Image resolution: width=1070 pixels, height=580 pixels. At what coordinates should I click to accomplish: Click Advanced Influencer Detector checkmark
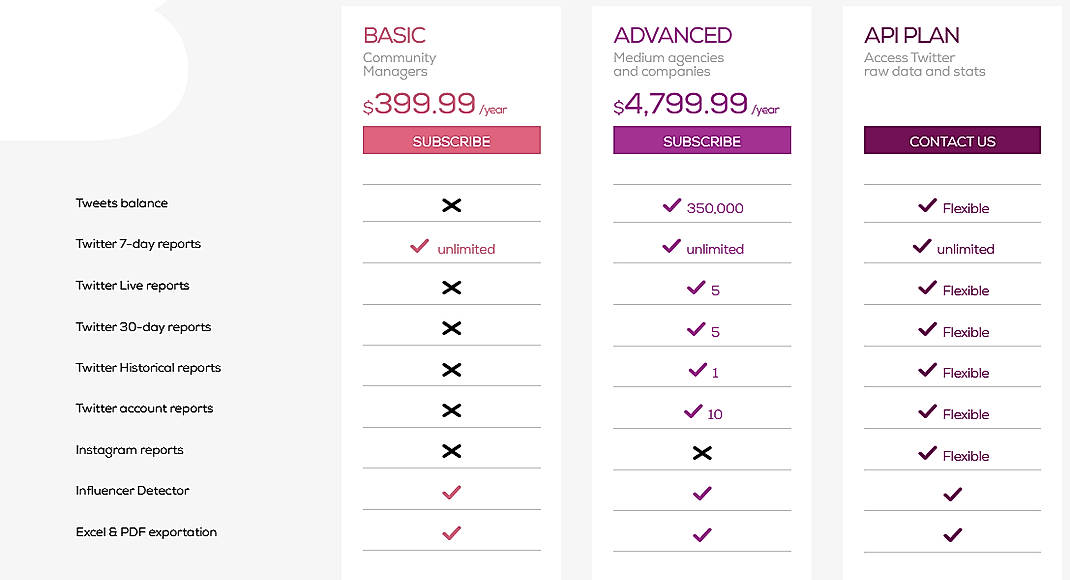coord(702,493)
